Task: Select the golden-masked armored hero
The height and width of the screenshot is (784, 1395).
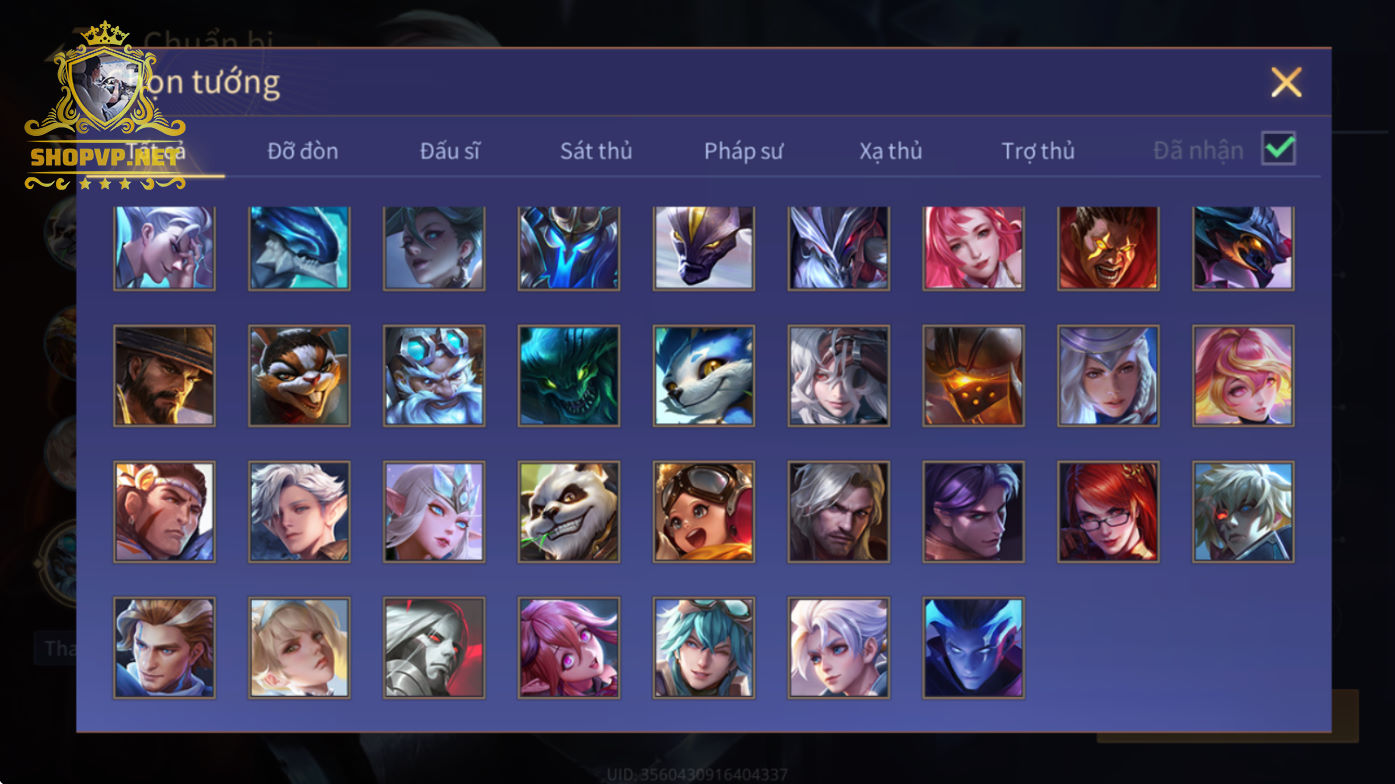Action: [x=974, y=375]
